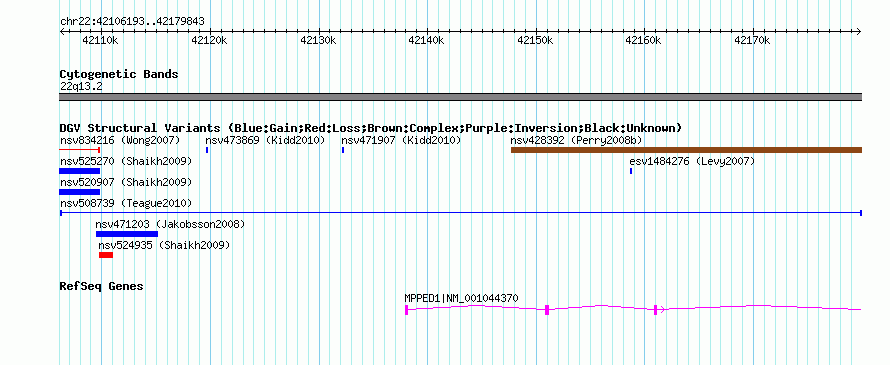Click the nsv834216 (Wong2007) variant label
The height and width of the screenshot is (365, 890).
(x=120, y=140)
